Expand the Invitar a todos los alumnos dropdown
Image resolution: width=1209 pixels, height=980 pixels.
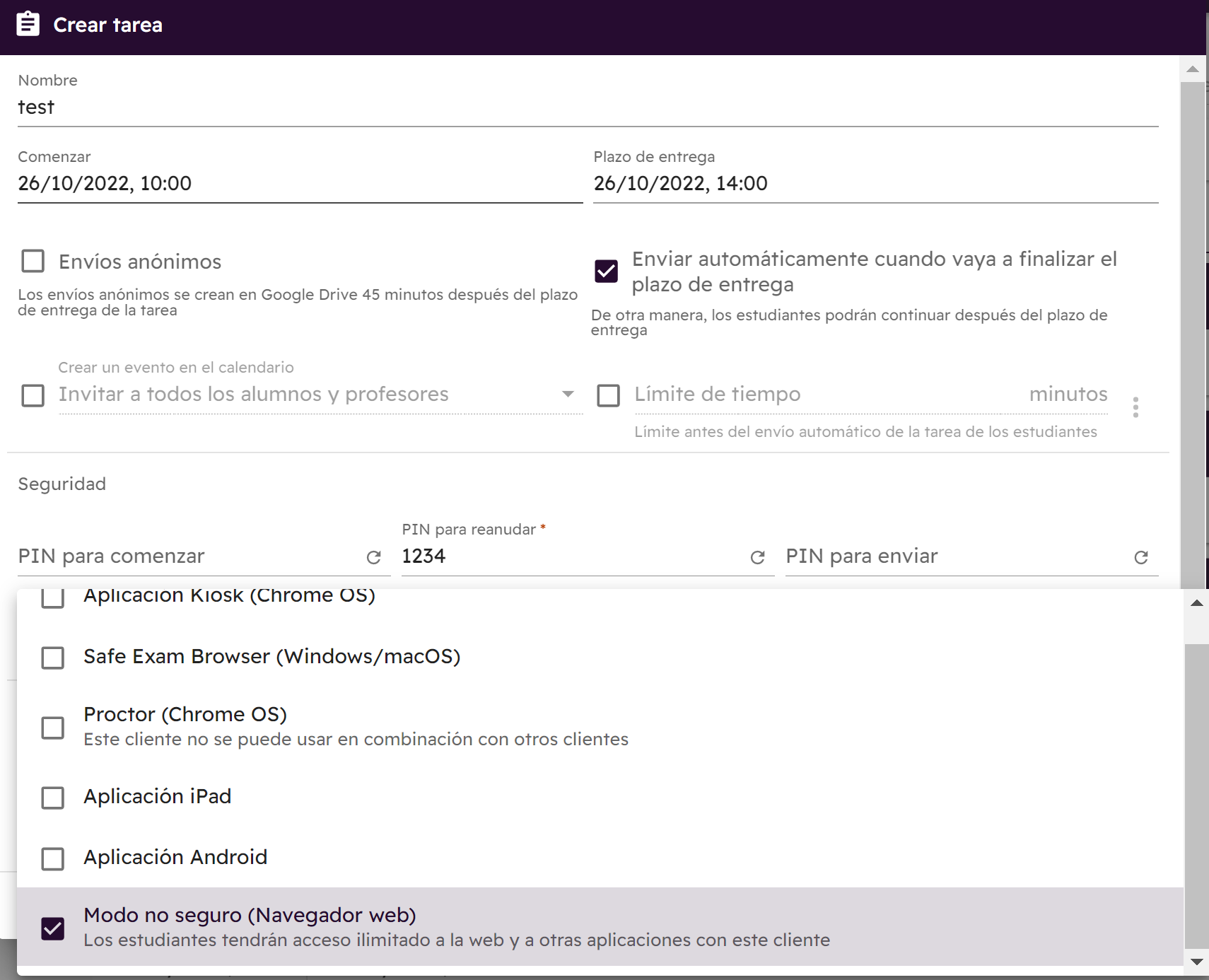(568, 394)
